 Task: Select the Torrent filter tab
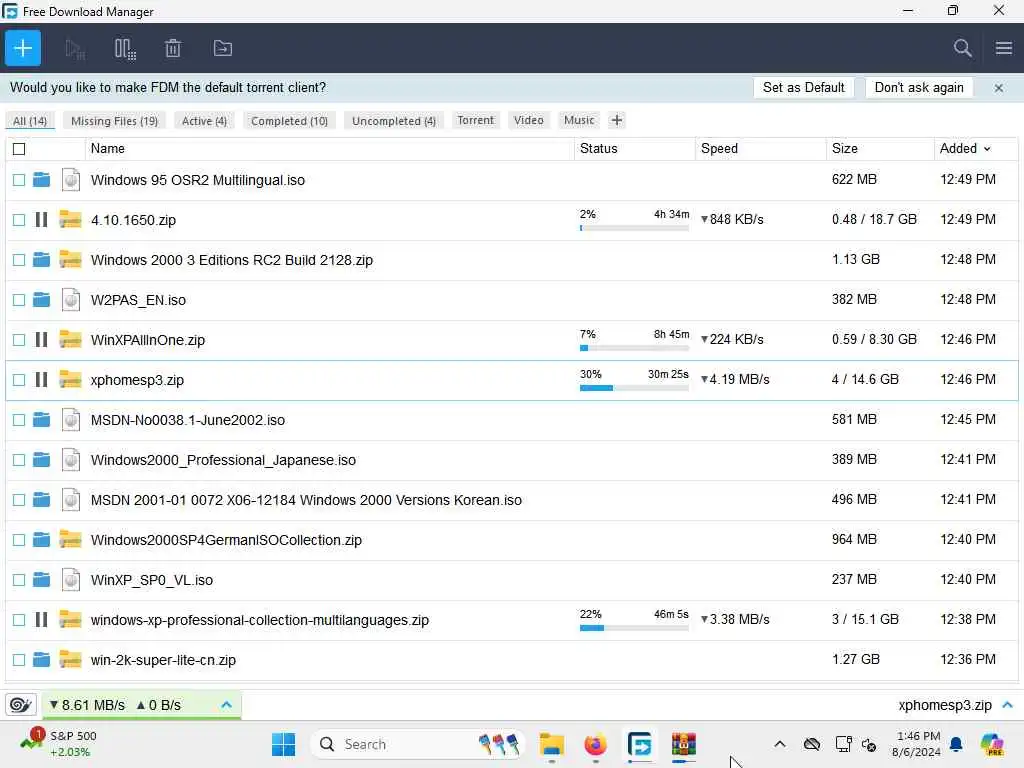click(475, 120)
